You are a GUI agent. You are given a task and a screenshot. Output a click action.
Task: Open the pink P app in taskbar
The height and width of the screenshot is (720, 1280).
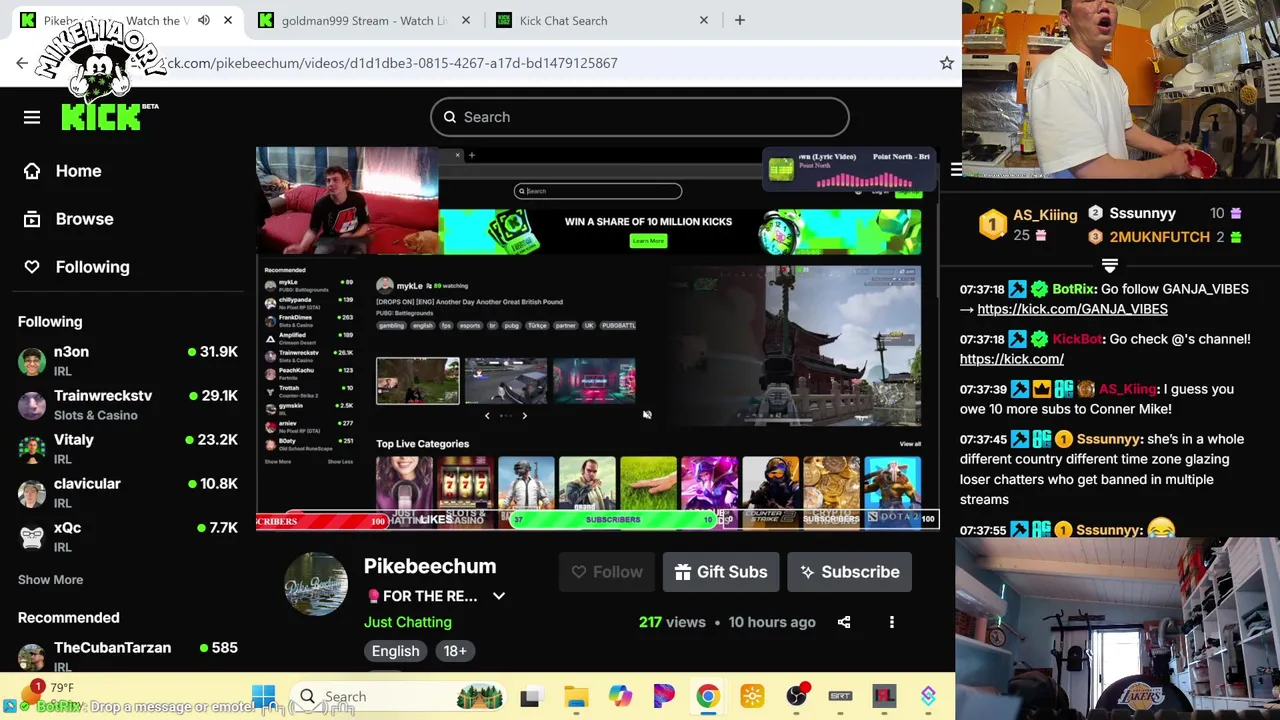(x=664, y=696)
